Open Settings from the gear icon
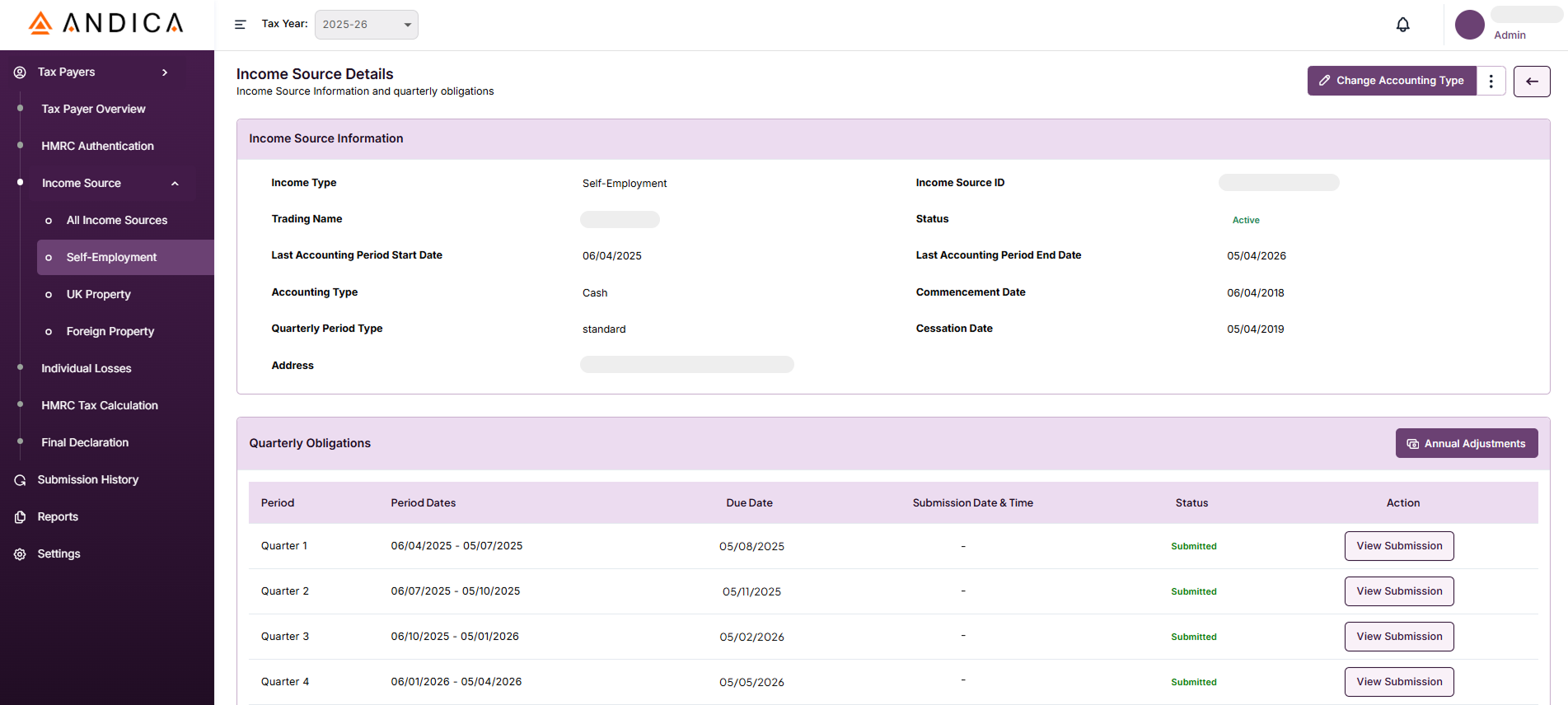 (20, 554)
